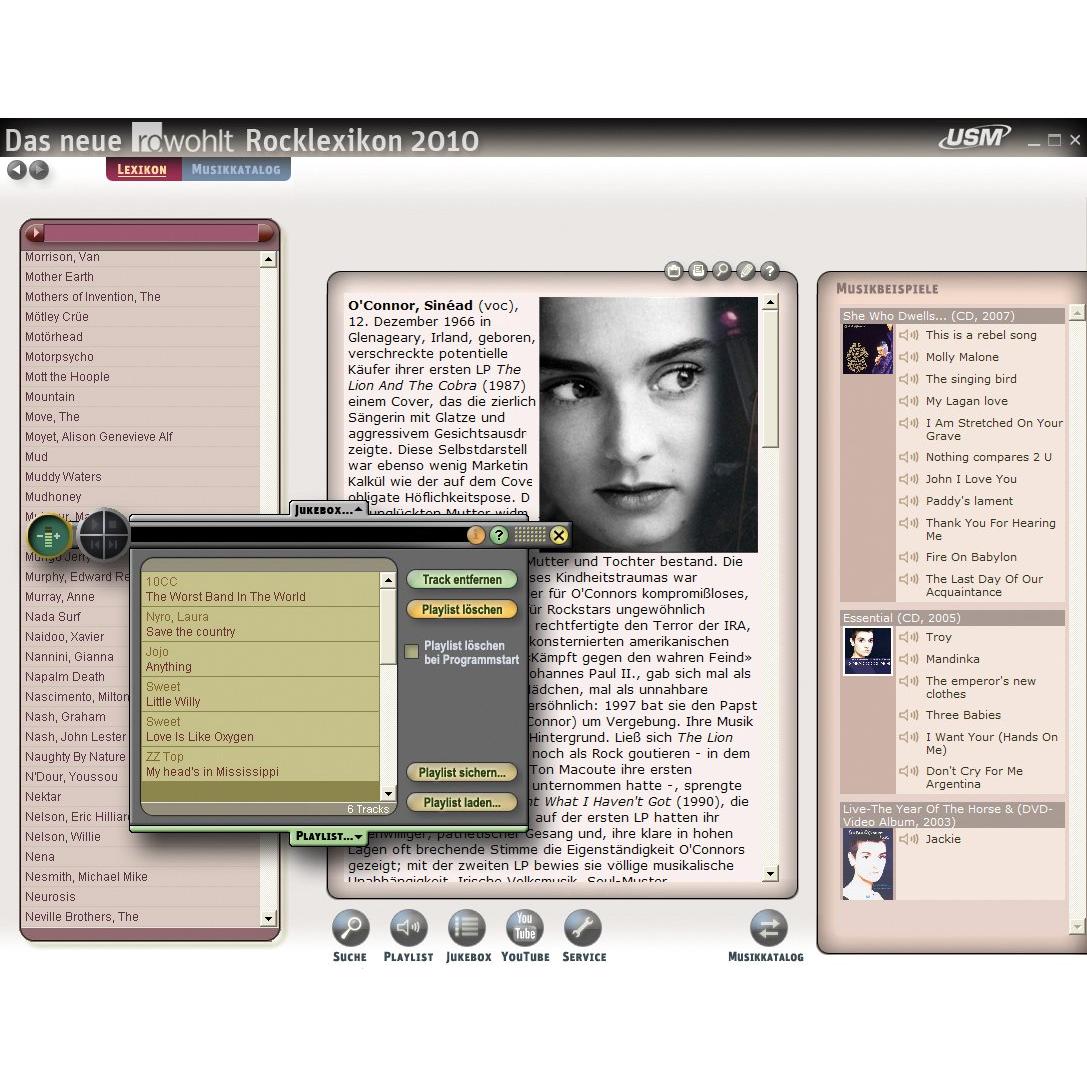Click the playlist scrollbar thumb
The height and width of the screenshot is (1087, 1087).
388,626
